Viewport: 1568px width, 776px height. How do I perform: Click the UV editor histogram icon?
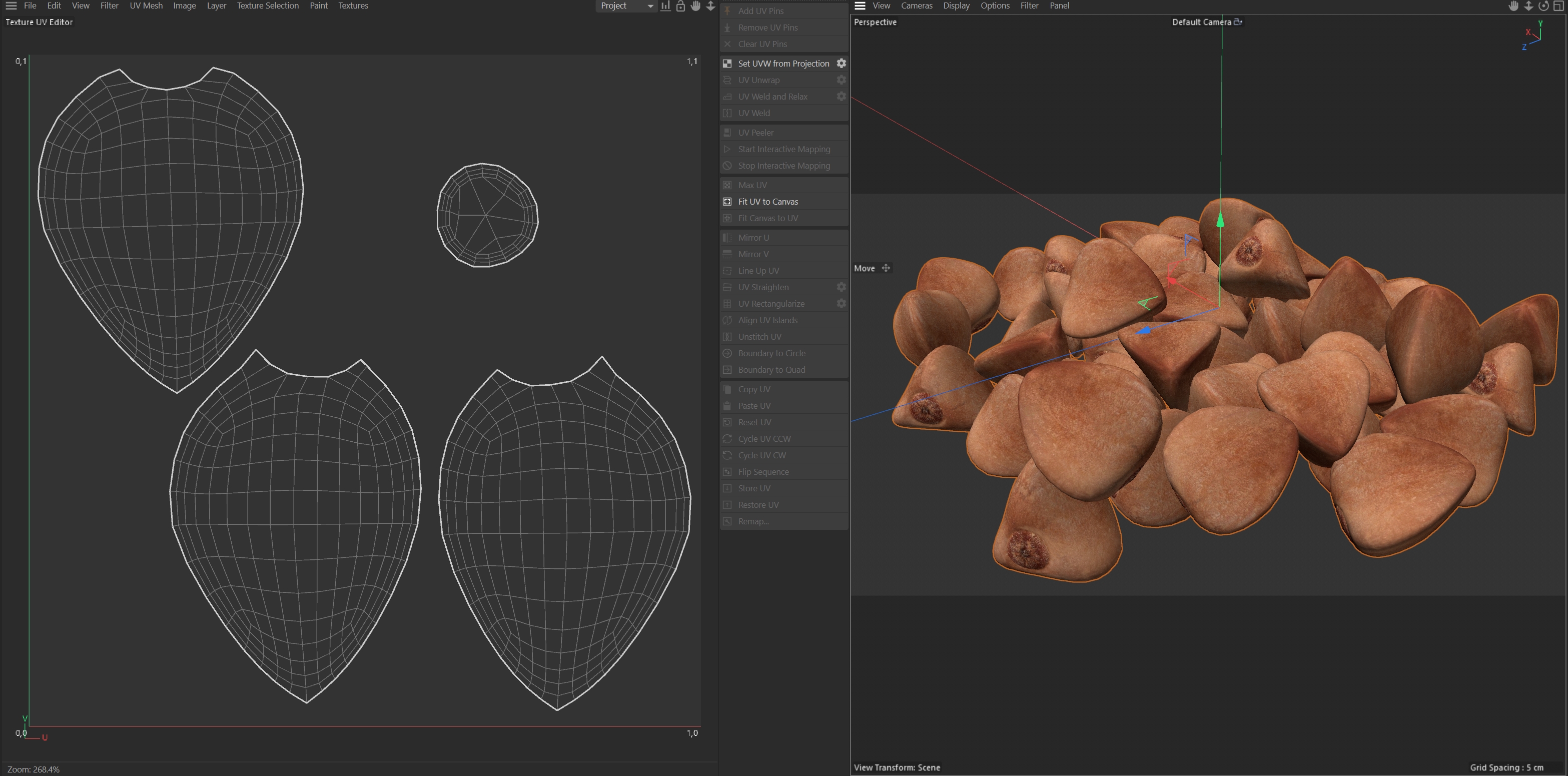pos(666,6)
